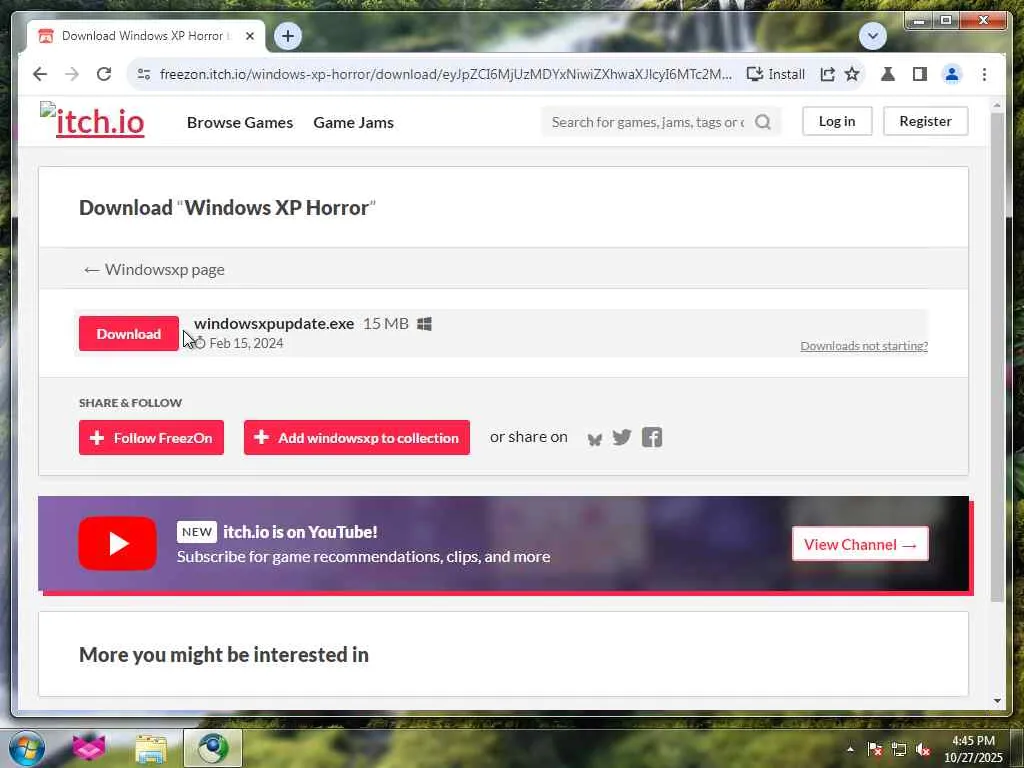The image size is (1024, 768).
Task: Click the Action Center flag tray icon
Action: coord(874,749)
